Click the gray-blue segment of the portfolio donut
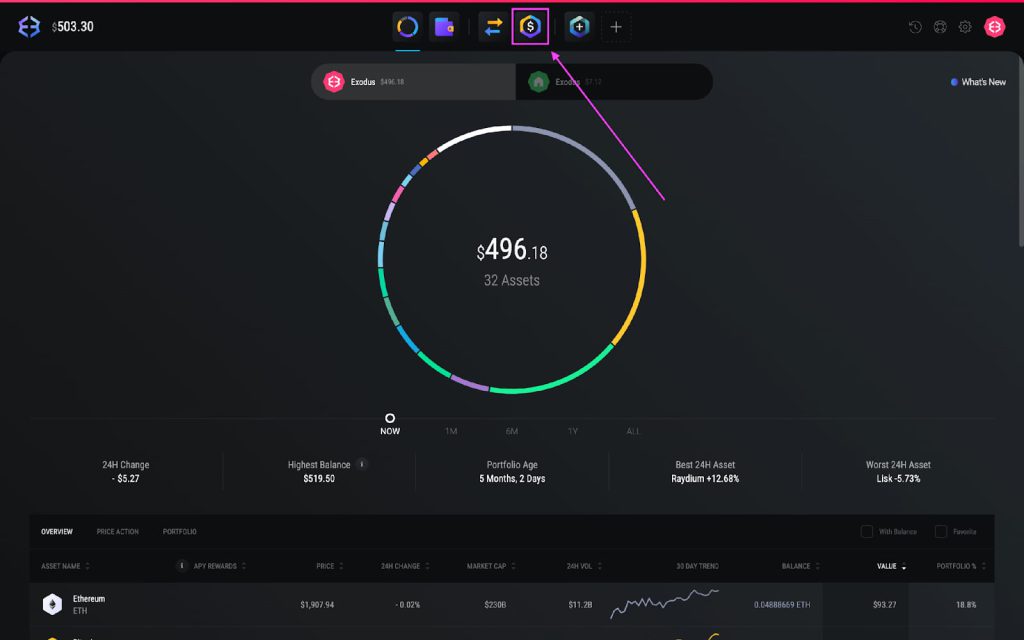The image size is (1024, 640). pos(586,152)
